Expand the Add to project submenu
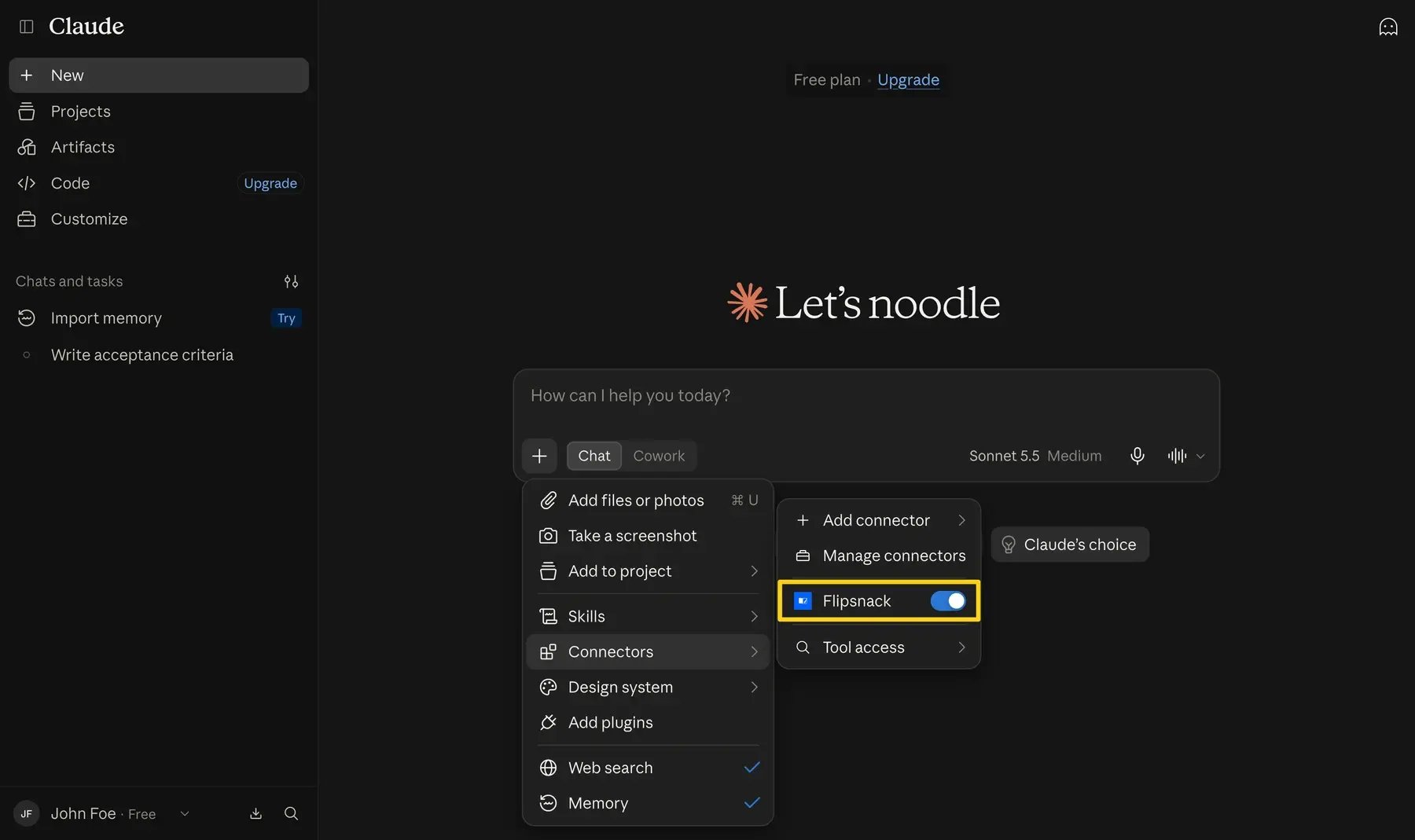Viewport: 1415px width, 840px height. tap(649, 571)
